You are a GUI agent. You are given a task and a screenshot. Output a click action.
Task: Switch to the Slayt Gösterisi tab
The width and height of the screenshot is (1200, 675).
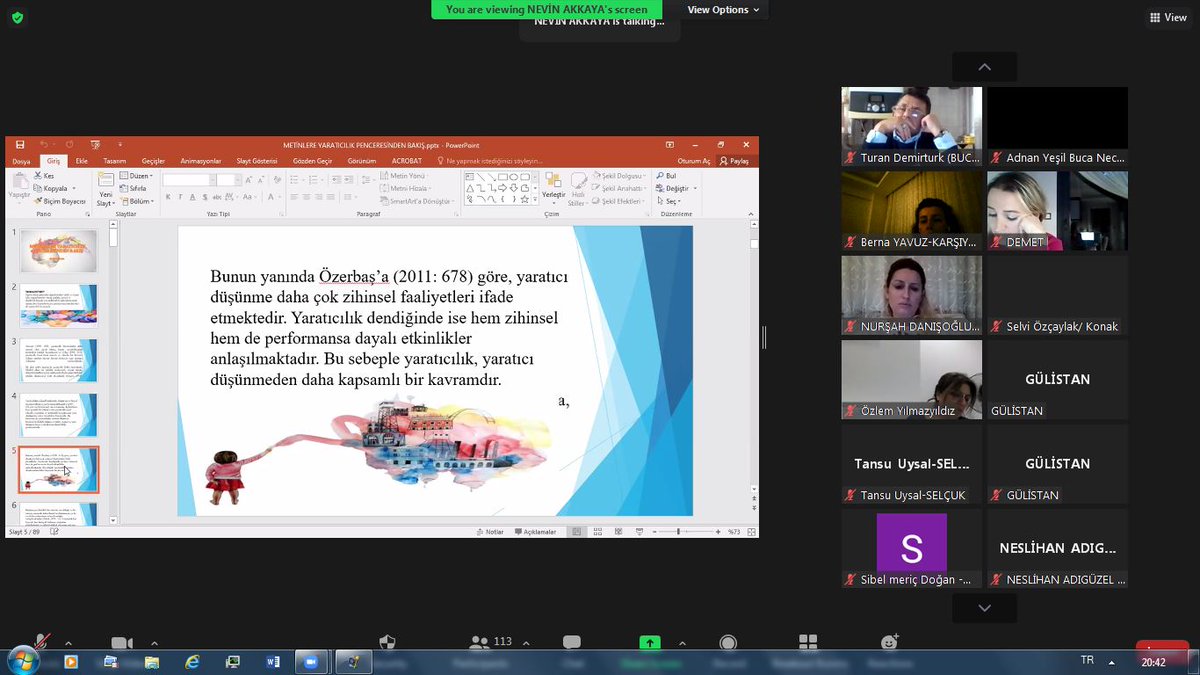coord(257,161)
